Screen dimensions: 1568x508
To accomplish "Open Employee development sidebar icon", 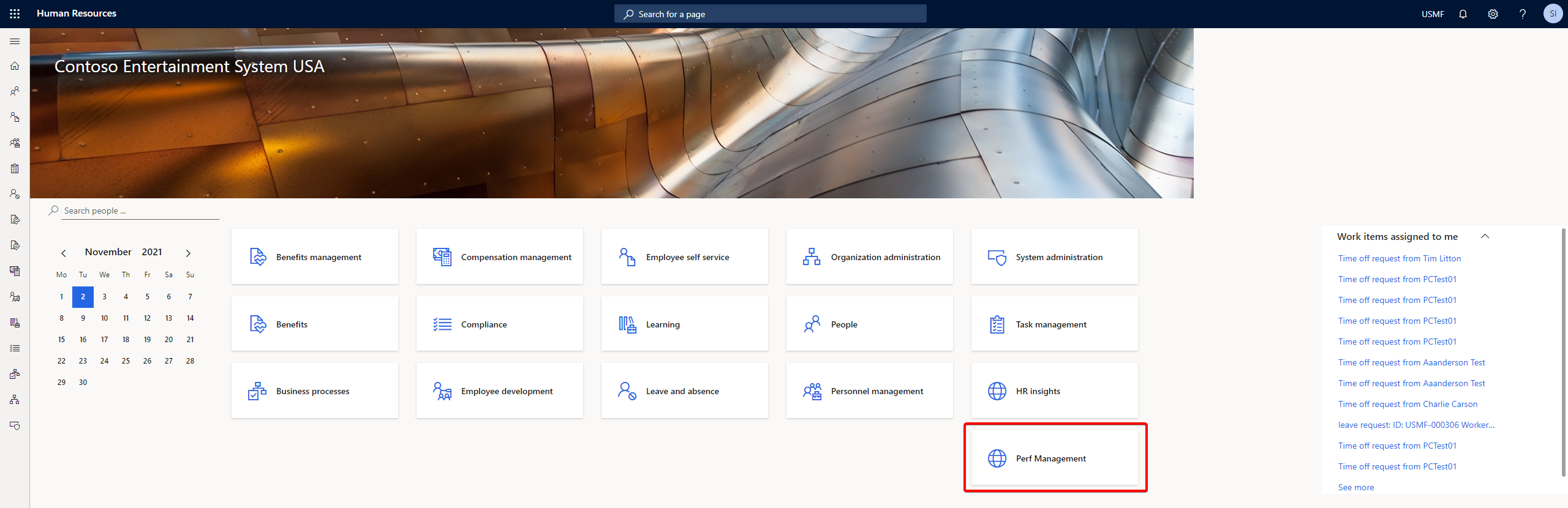I will point(15,297).
